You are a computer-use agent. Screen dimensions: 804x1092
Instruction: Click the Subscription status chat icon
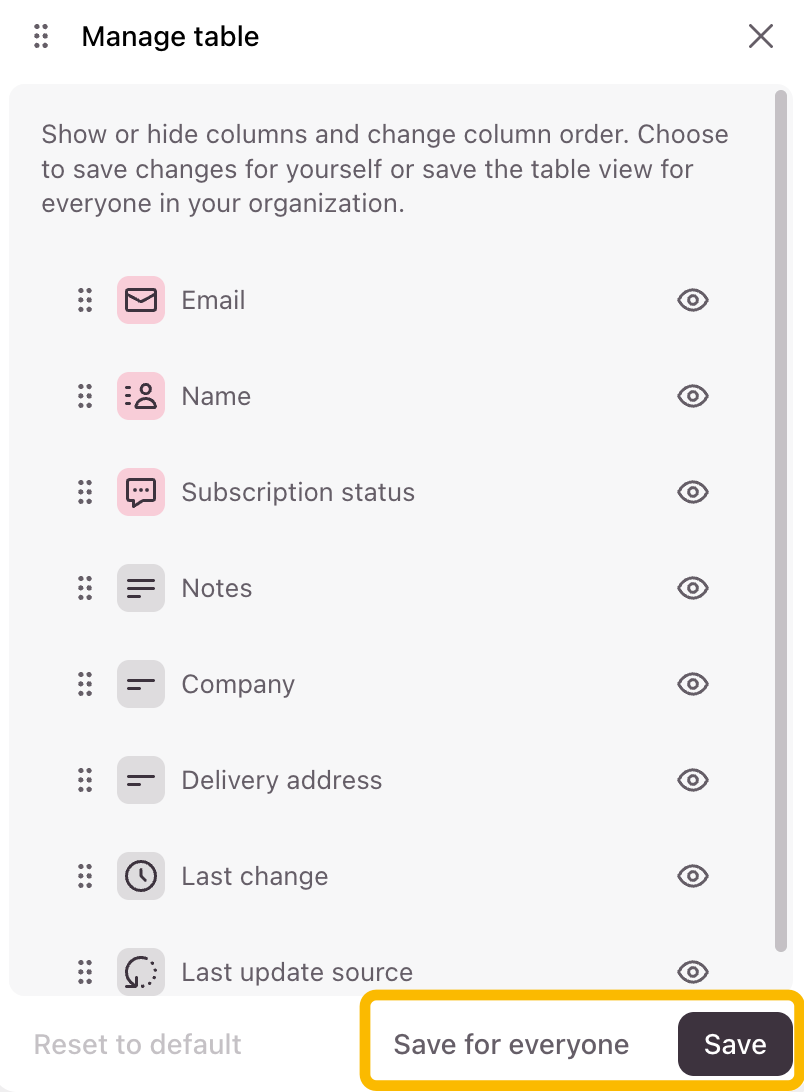[141, 492]
